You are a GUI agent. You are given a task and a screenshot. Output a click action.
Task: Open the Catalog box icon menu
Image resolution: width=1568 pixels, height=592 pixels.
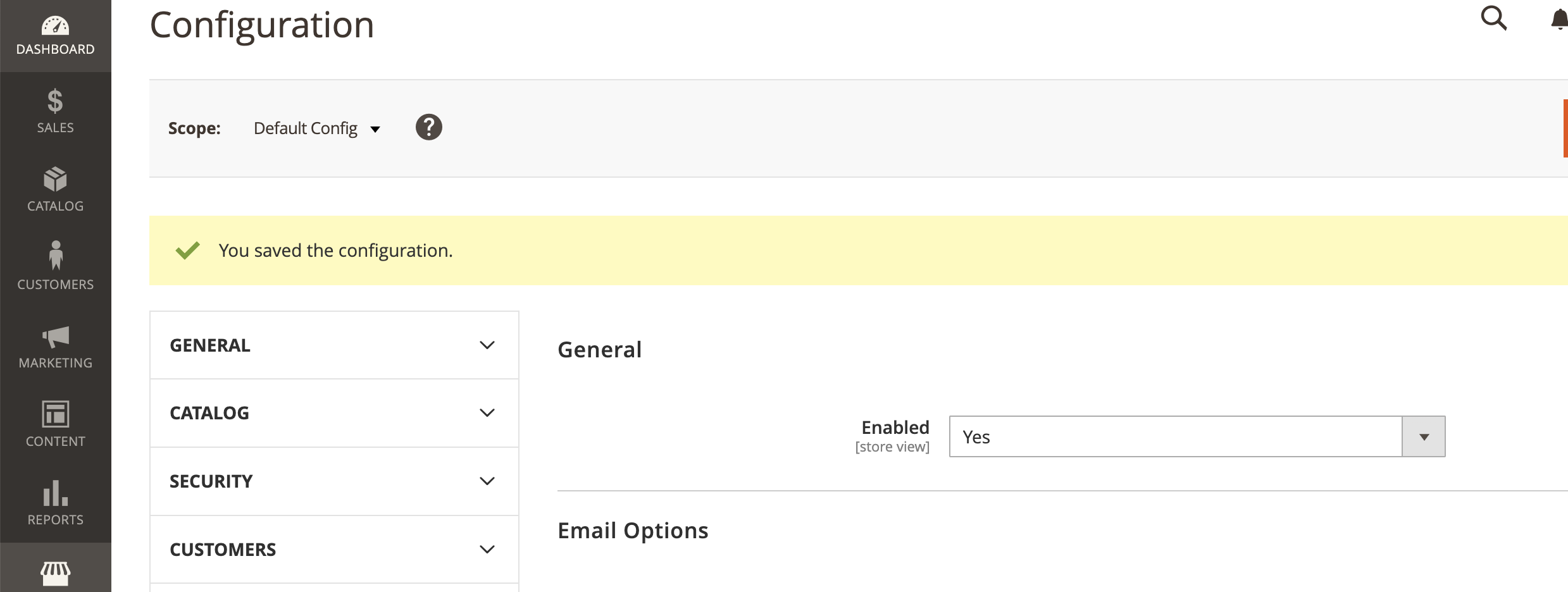pyautogui.click(x=55, y=180)
